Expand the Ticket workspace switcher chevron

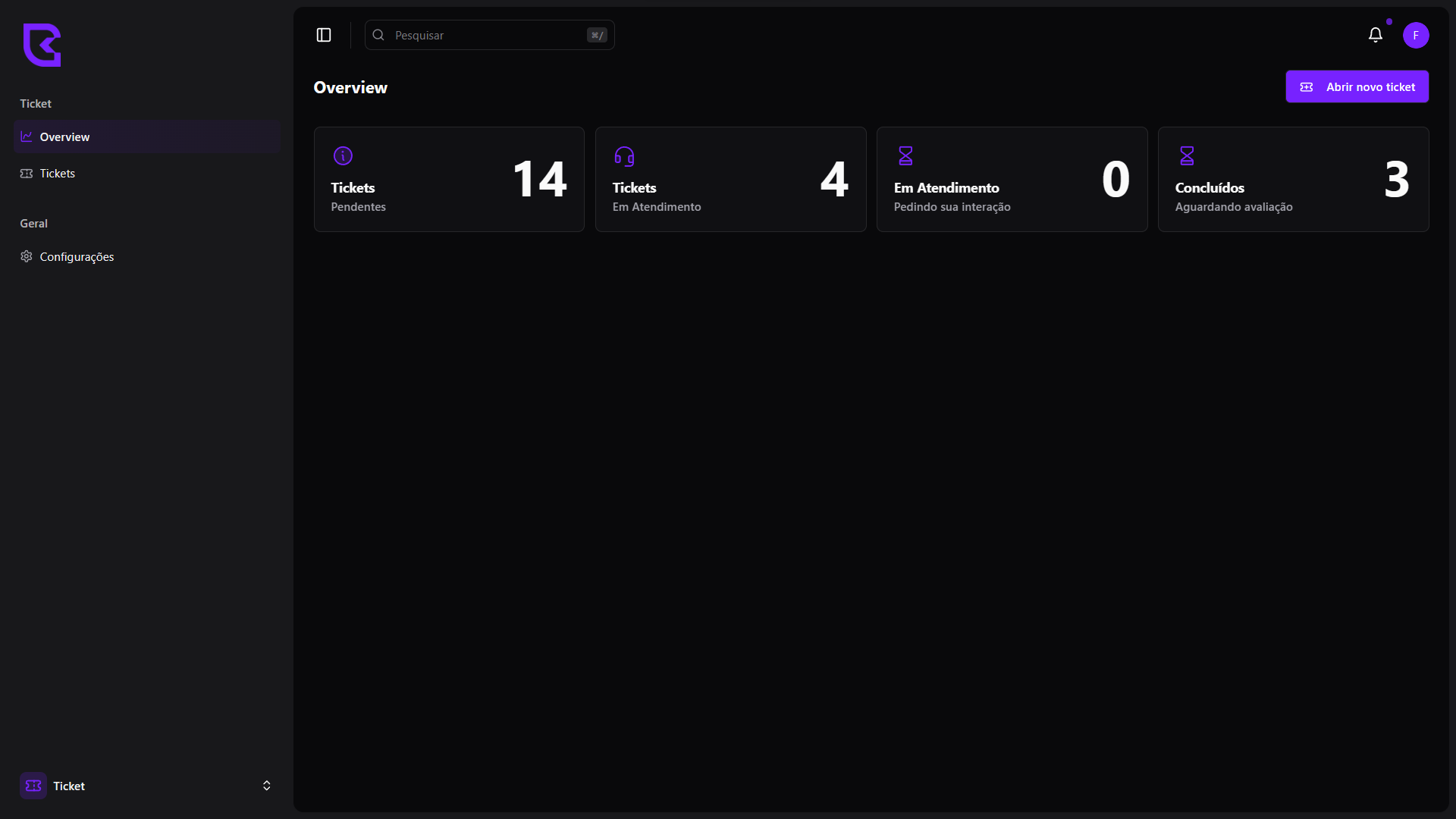(266, 786)
